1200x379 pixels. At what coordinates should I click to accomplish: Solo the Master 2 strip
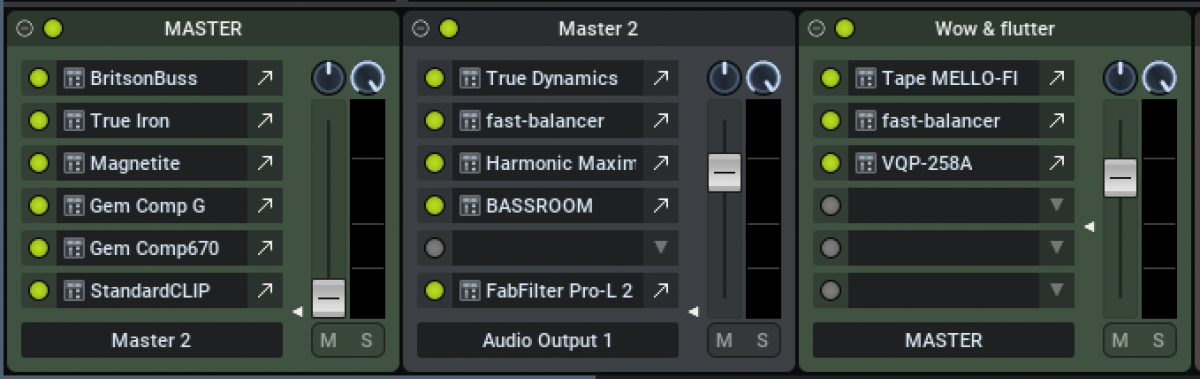[x=763, y=341]
